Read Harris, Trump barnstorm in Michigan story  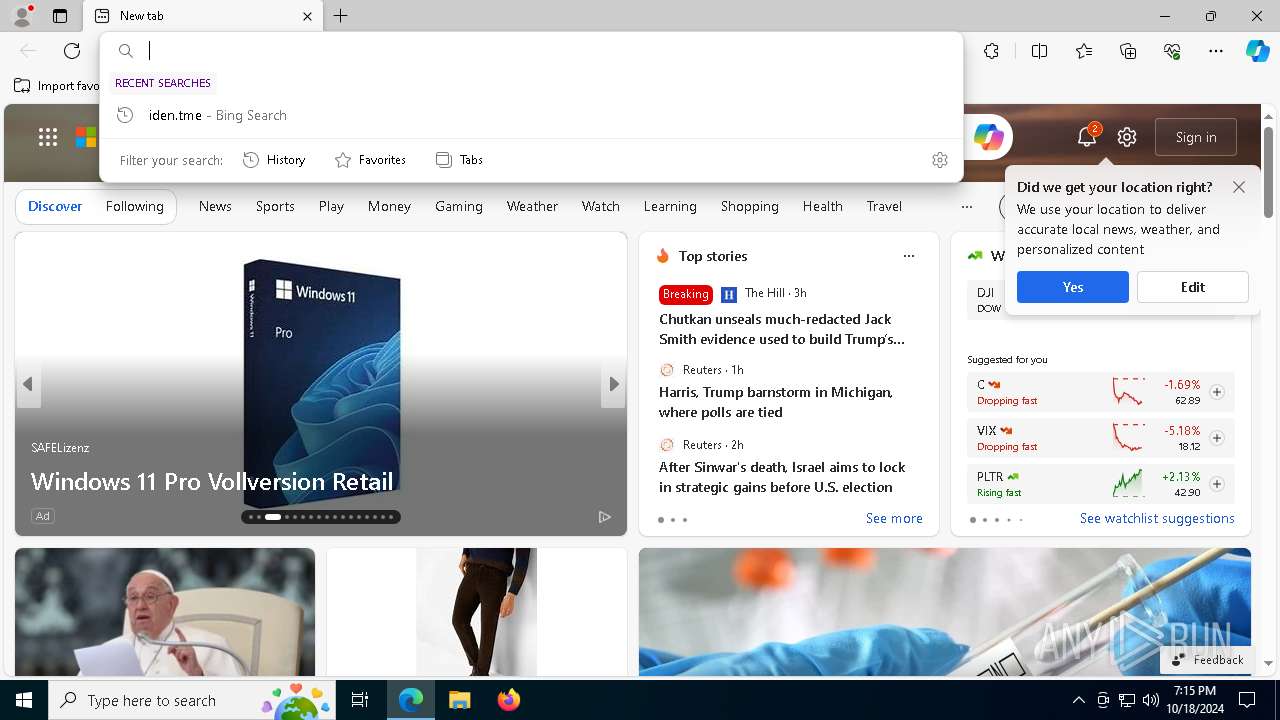tap(776, 402)
